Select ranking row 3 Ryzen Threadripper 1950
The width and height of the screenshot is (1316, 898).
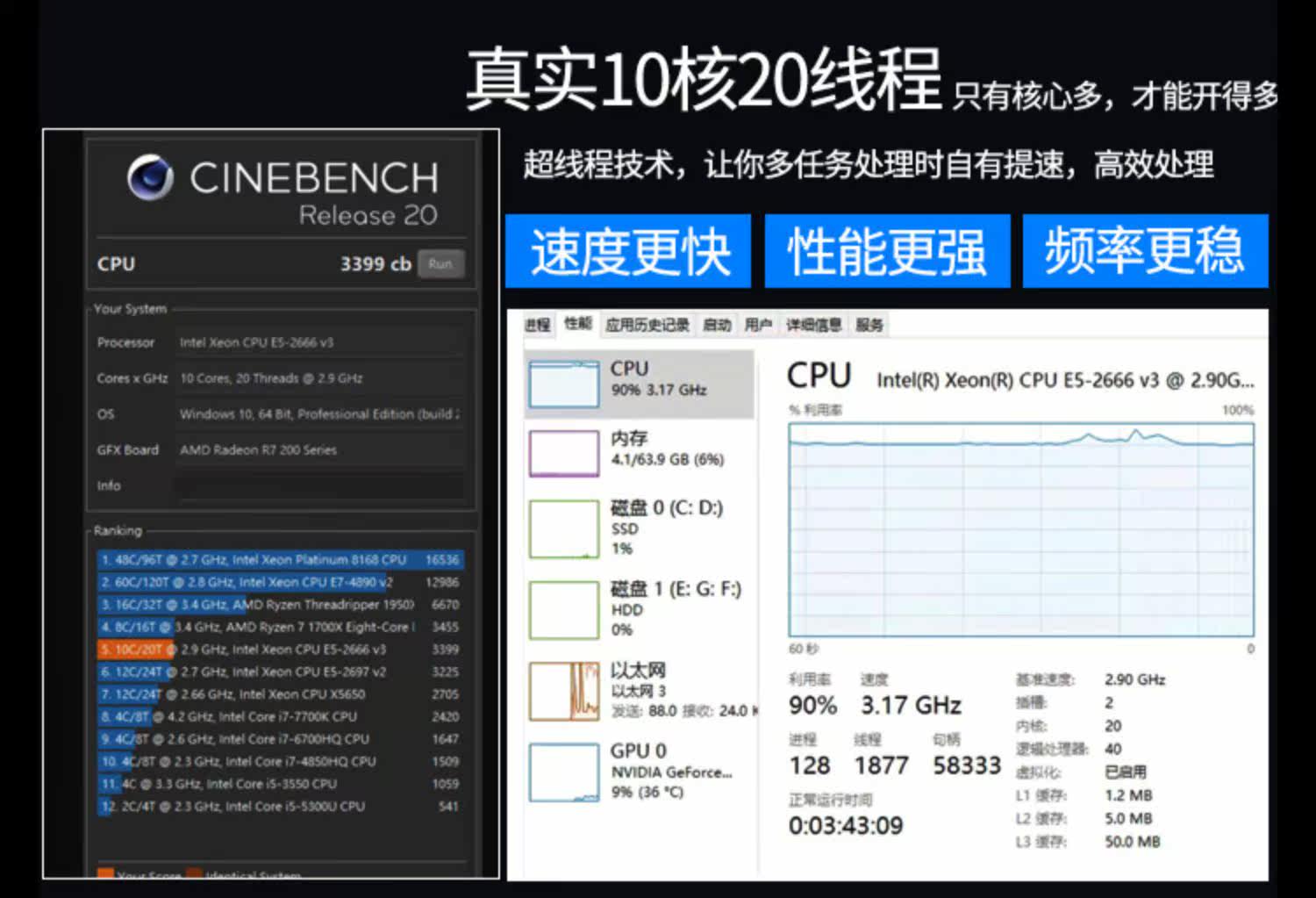pyautogui.click(x=280, y=605)
